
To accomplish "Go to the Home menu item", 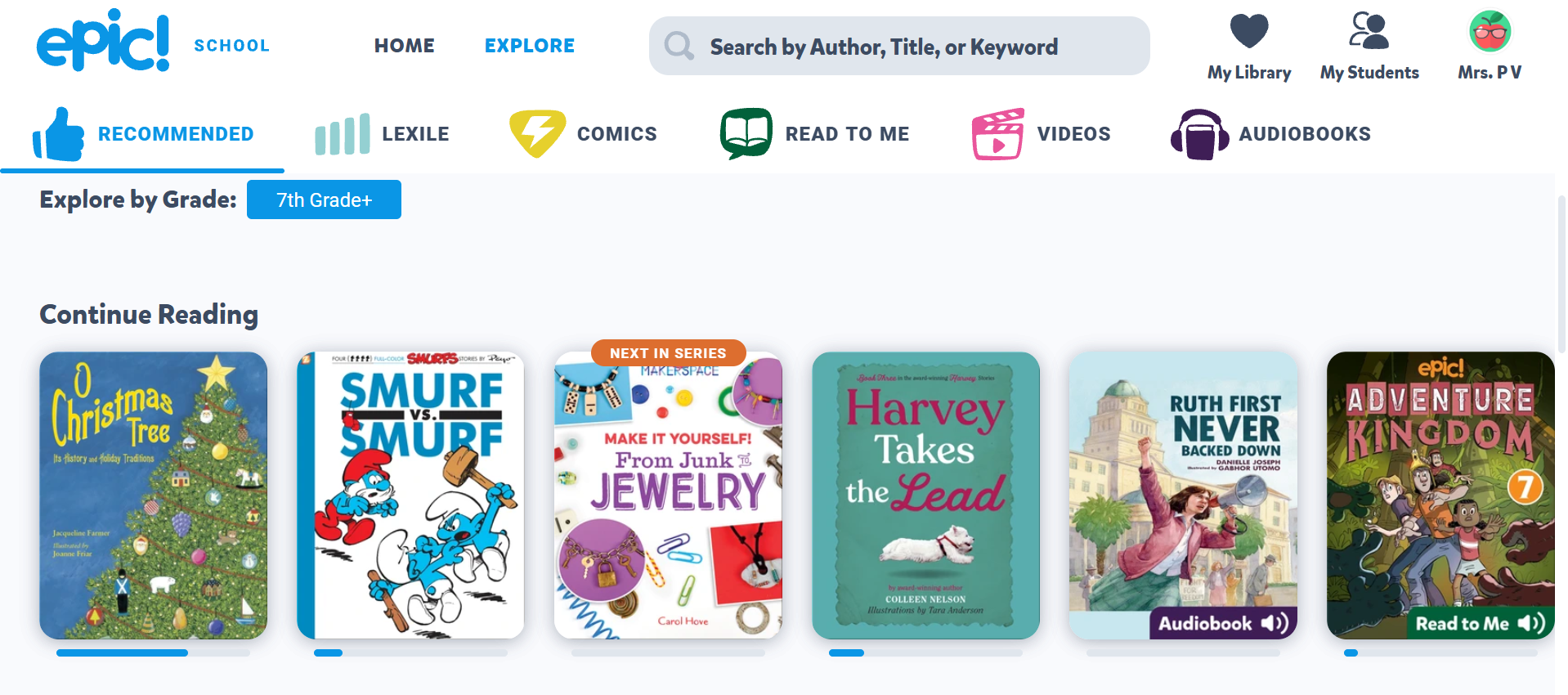I will point(404,46).
